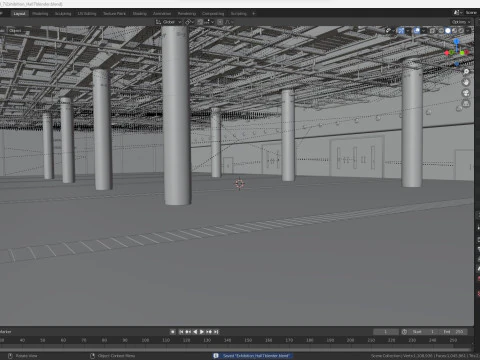Open the overlays settings dropdown arrow
Screen dimensions: 480x360
[423, 31]
